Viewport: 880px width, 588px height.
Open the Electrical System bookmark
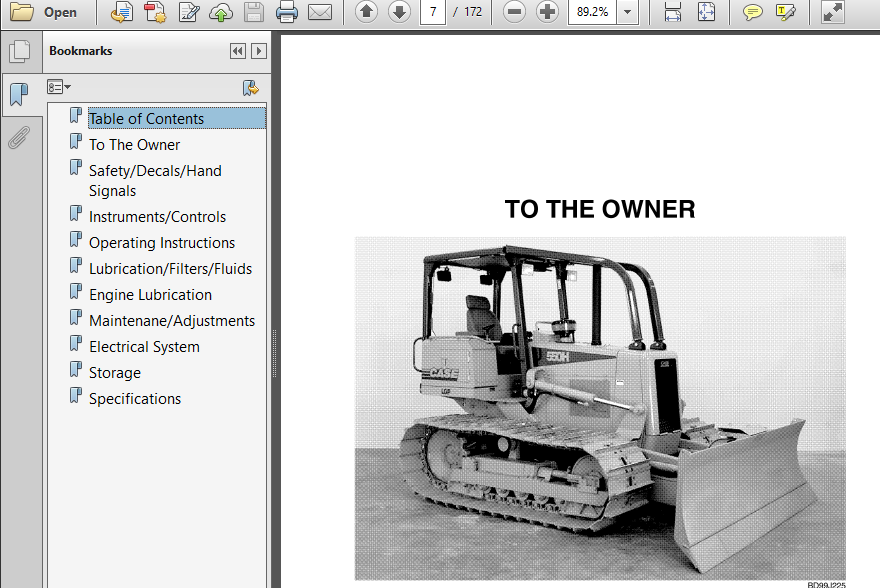tap(144, 347)
